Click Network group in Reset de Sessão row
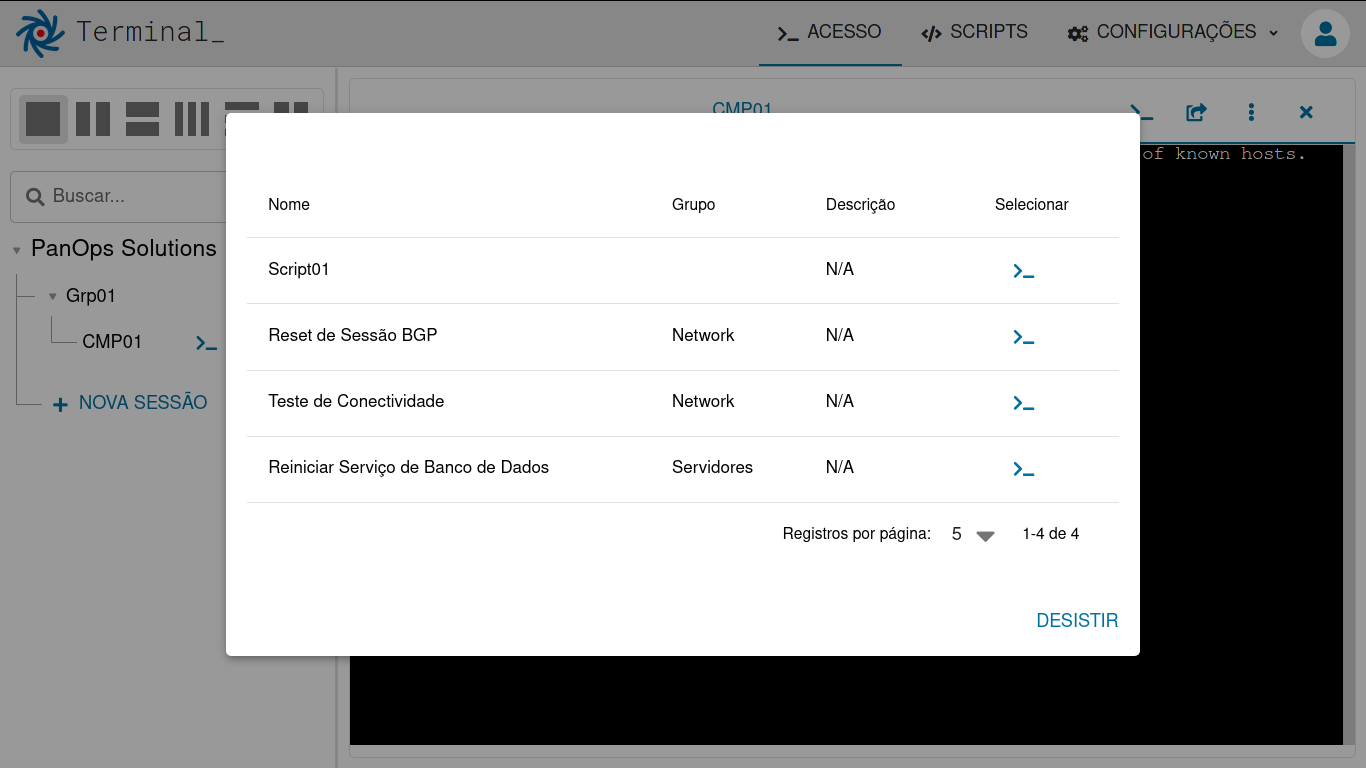The width and height of the screenshot is (1366, 768). pos(703,335)
